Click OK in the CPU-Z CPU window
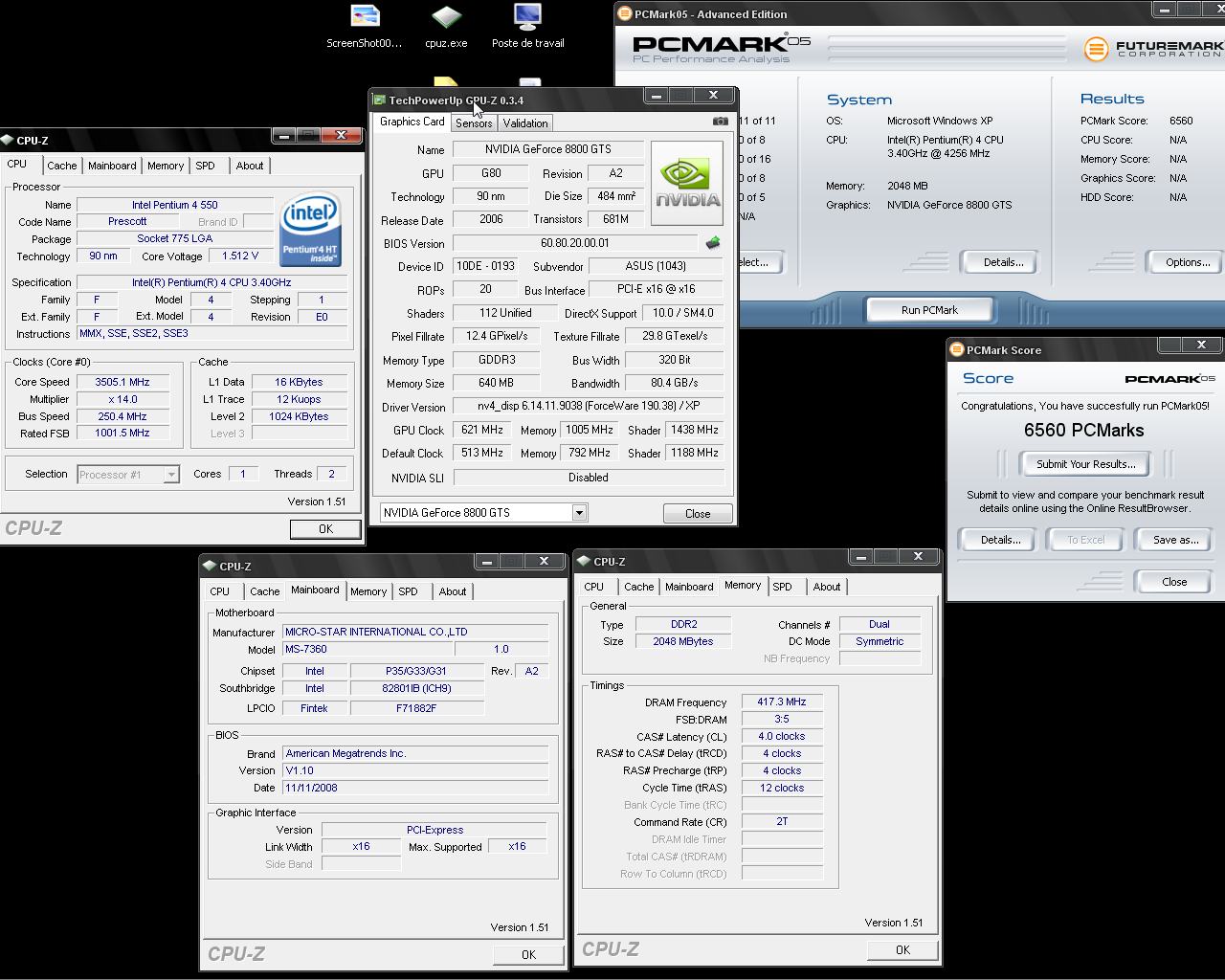The width and height of the screenshot is (1225, 980). click(325, 529)
